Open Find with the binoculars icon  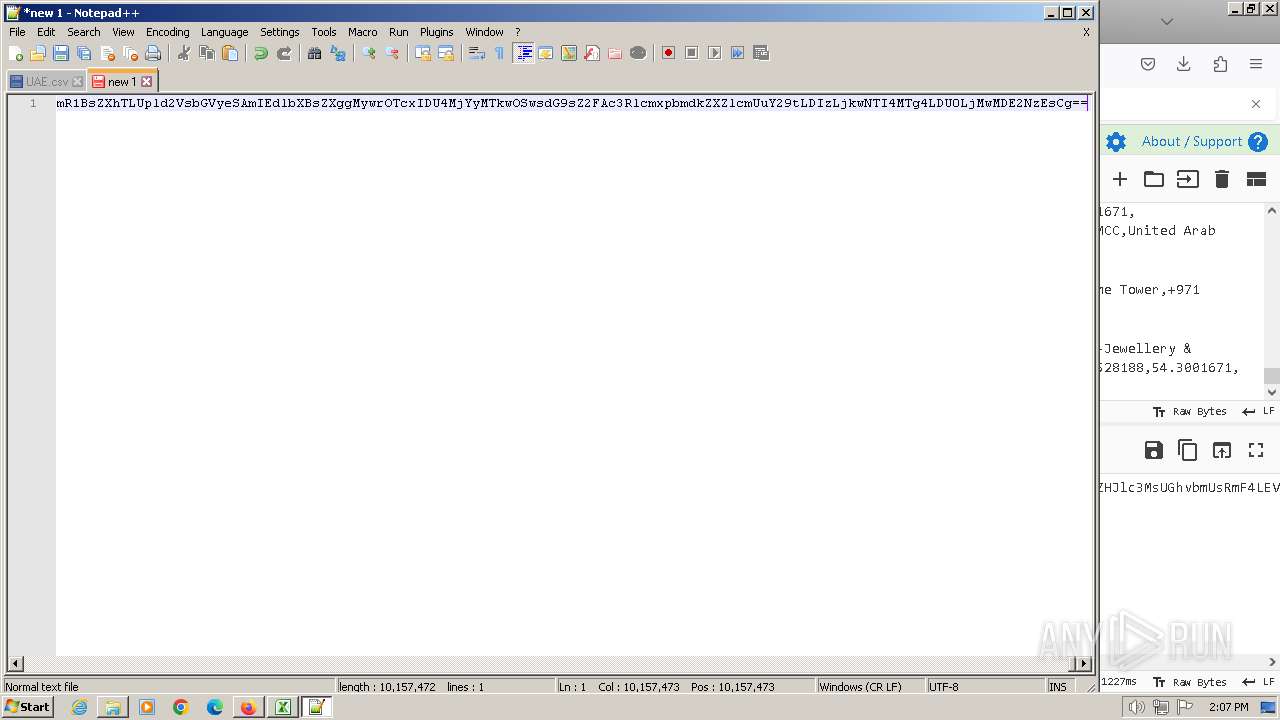point(315,53)
